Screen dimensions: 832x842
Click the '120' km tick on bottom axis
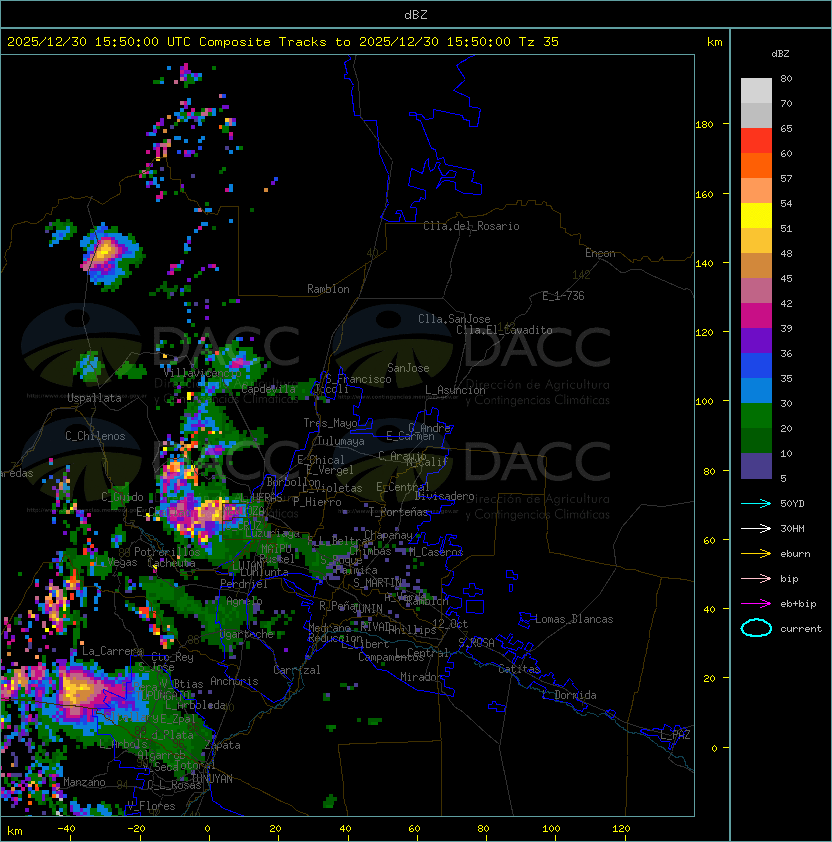pos(621,829)
